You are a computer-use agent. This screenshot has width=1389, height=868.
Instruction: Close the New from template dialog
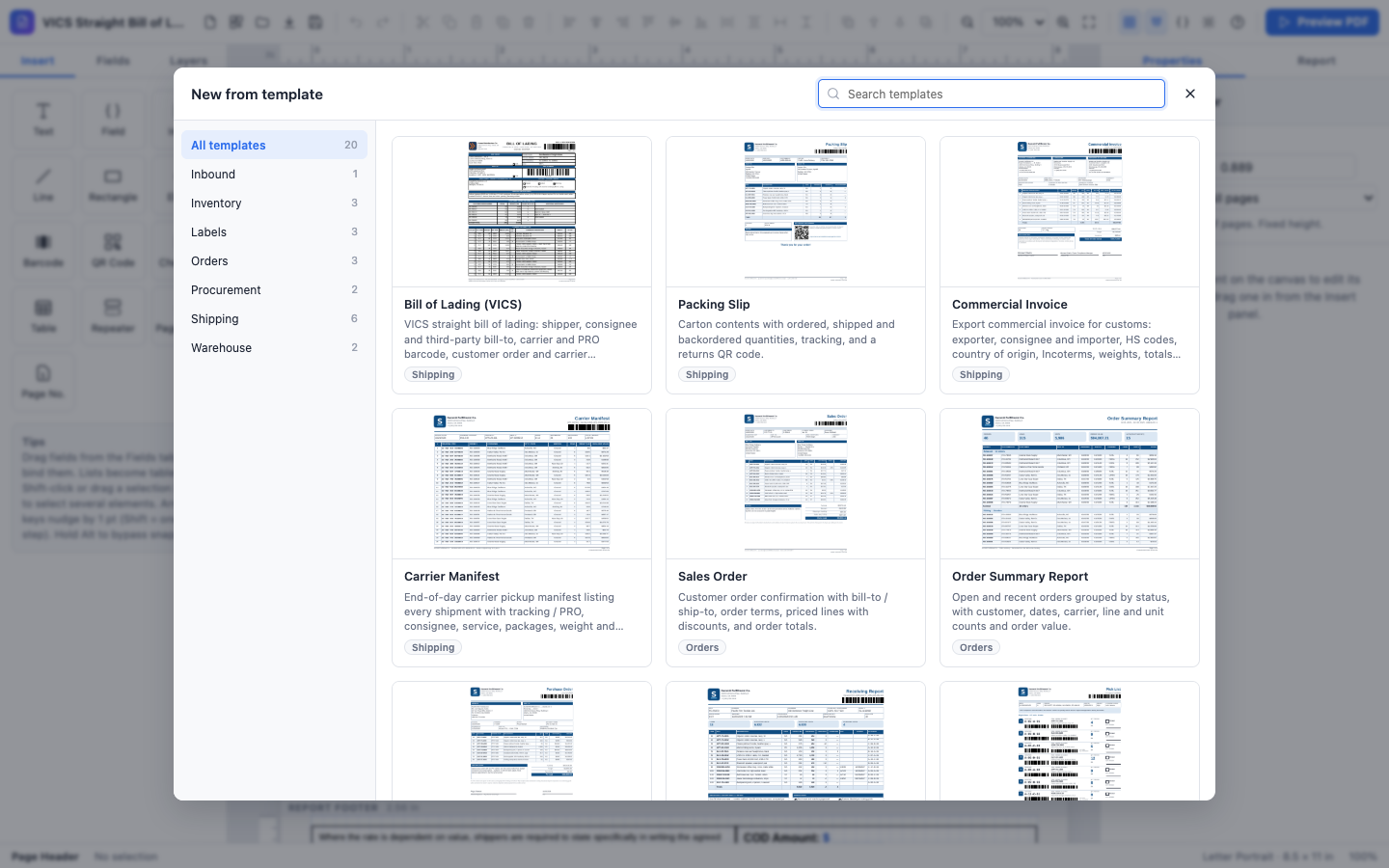click(1190, 94)
